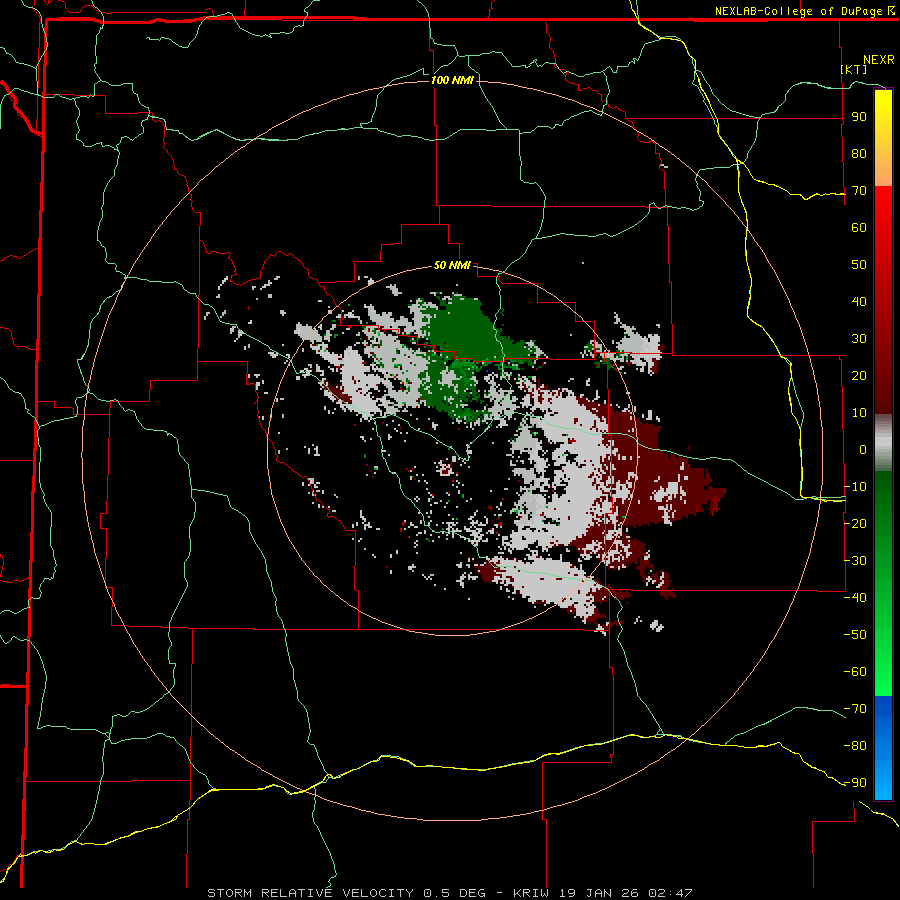This screenshot has height=900, width=900.
Task: Click the [KT] units label
Action: 854,69
